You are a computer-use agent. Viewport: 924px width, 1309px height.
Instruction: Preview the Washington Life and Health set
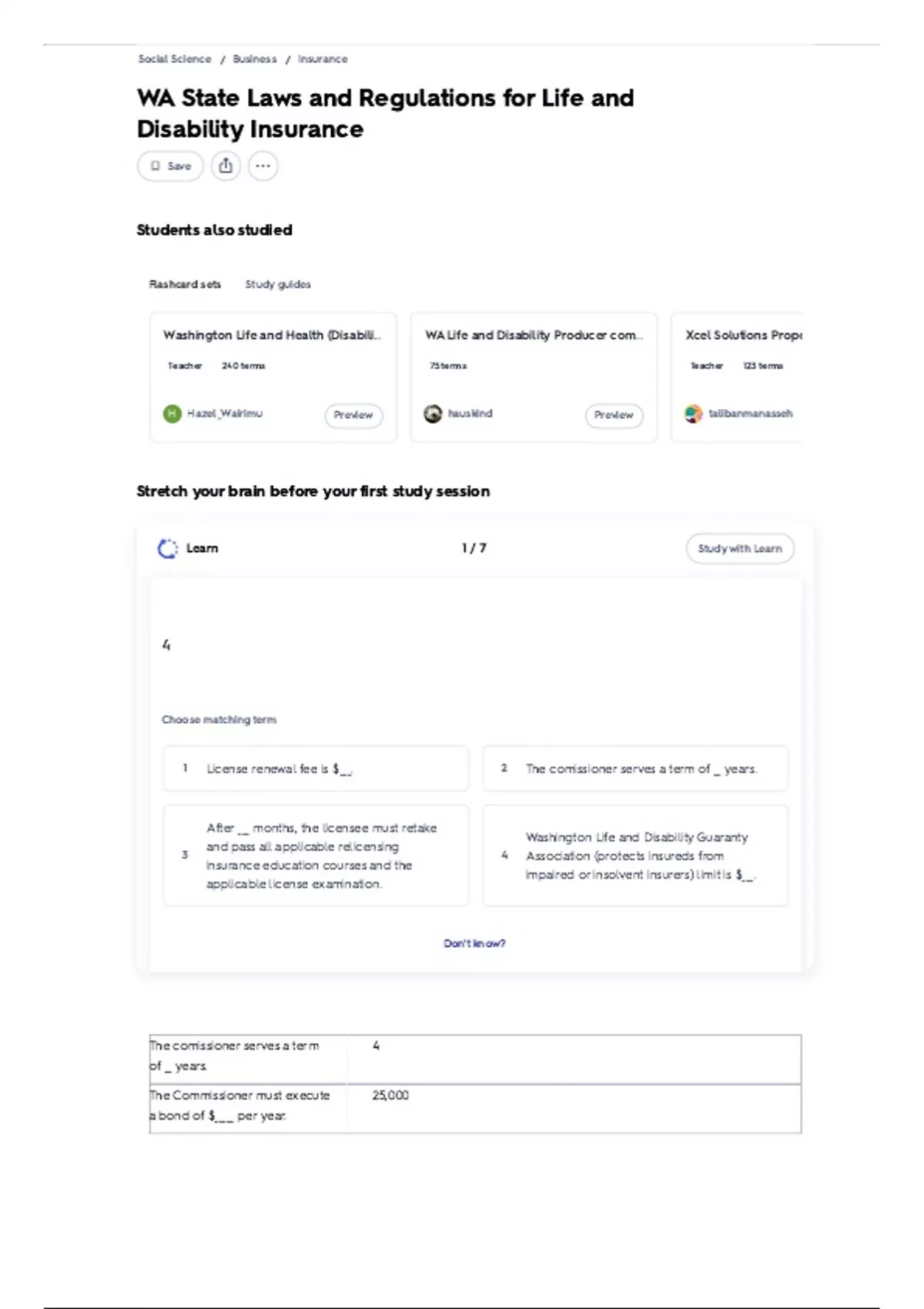point(353,415)
